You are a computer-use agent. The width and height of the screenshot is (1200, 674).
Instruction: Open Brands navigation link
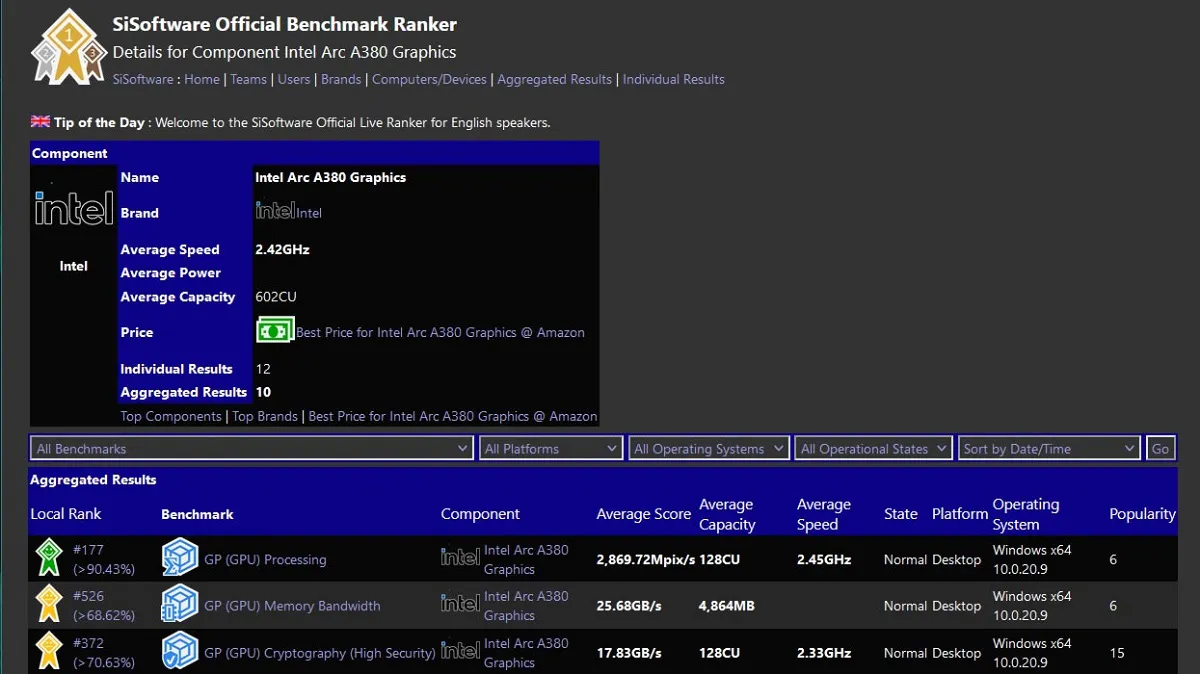coord(341,79)
